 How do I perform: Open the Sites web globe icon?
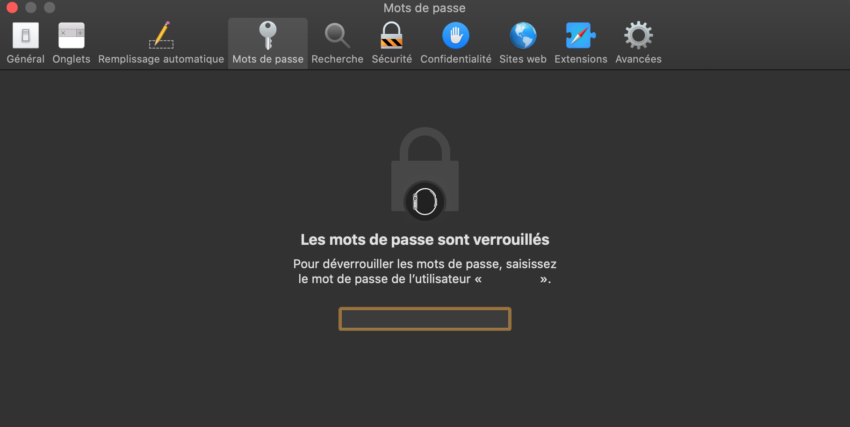(523, 36)
